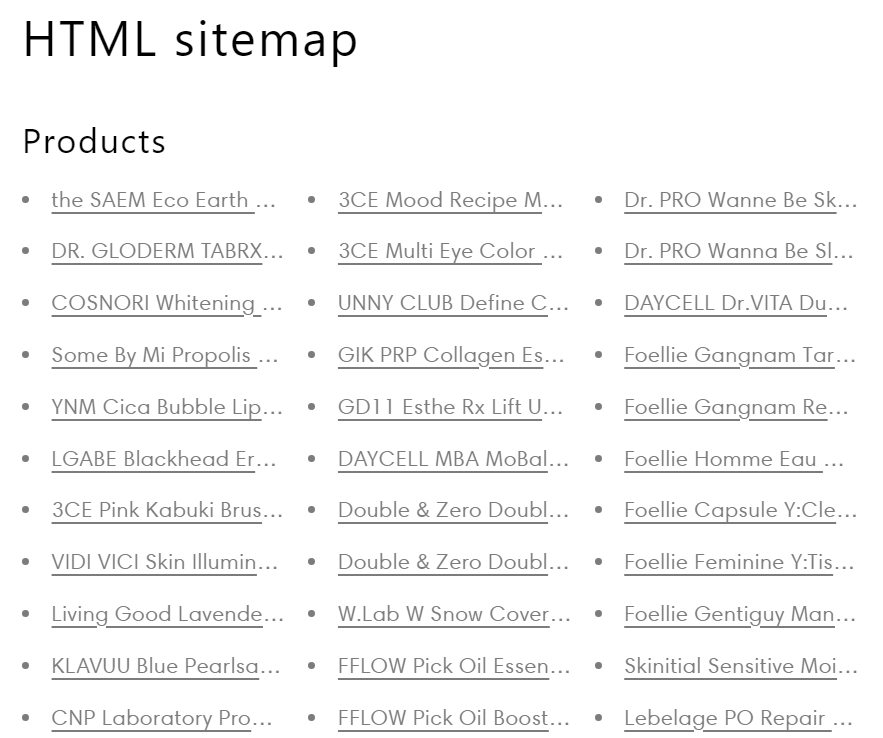Viewport: 883px width, 738px height.
Task: Select UNNY CLUB Define link
Action: (x=453, y=303)
